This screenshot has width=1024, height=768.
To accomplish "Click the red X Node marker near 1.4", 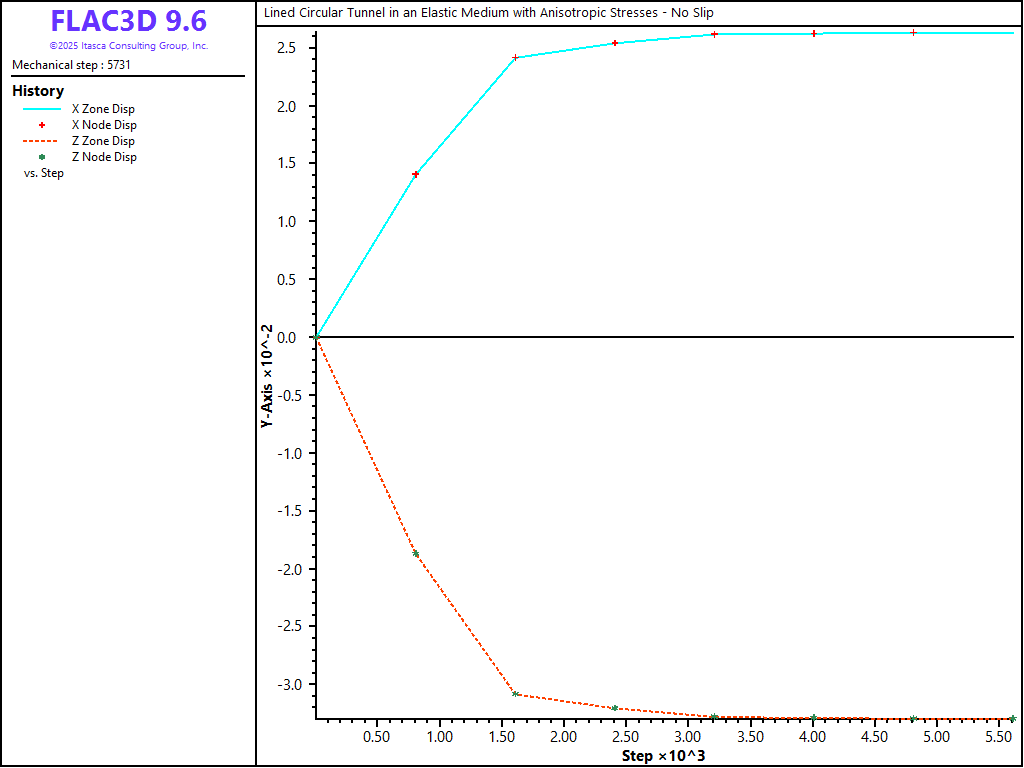I will (x=416, y=174).
